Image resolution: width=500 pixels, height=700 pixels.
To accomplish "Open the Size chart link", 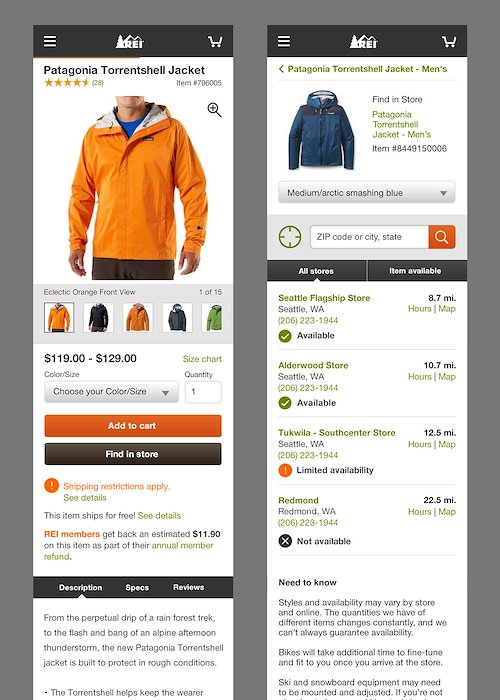I will [x=202, y=359].
